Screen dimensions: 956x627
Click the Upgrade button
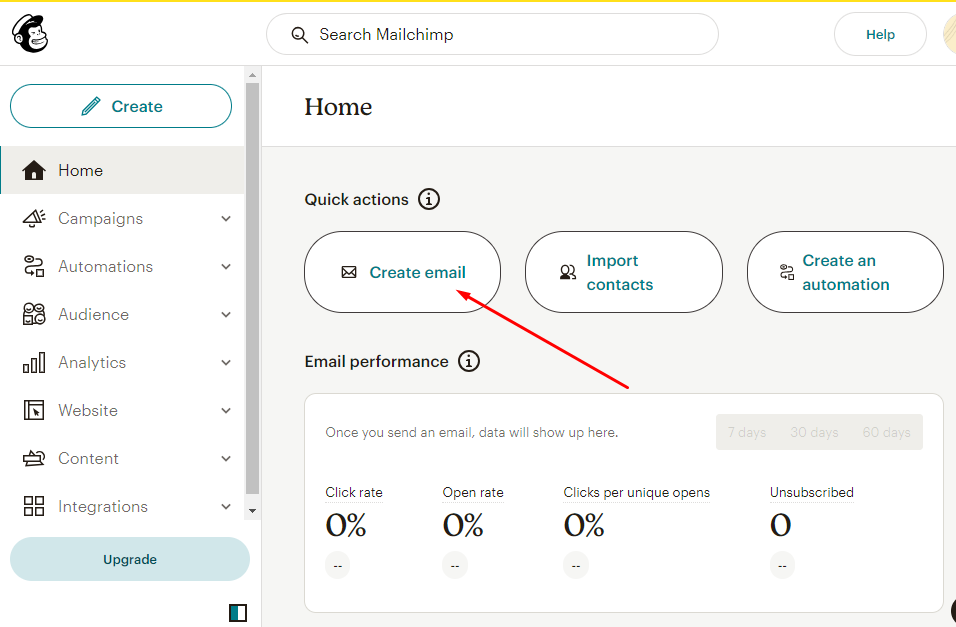pos(129,559)
